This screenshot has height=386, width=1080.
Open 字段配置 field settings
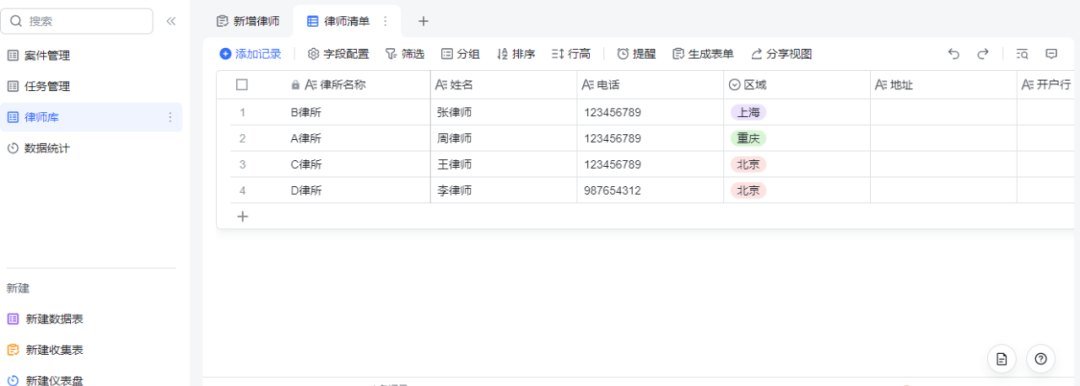(338, 54)
